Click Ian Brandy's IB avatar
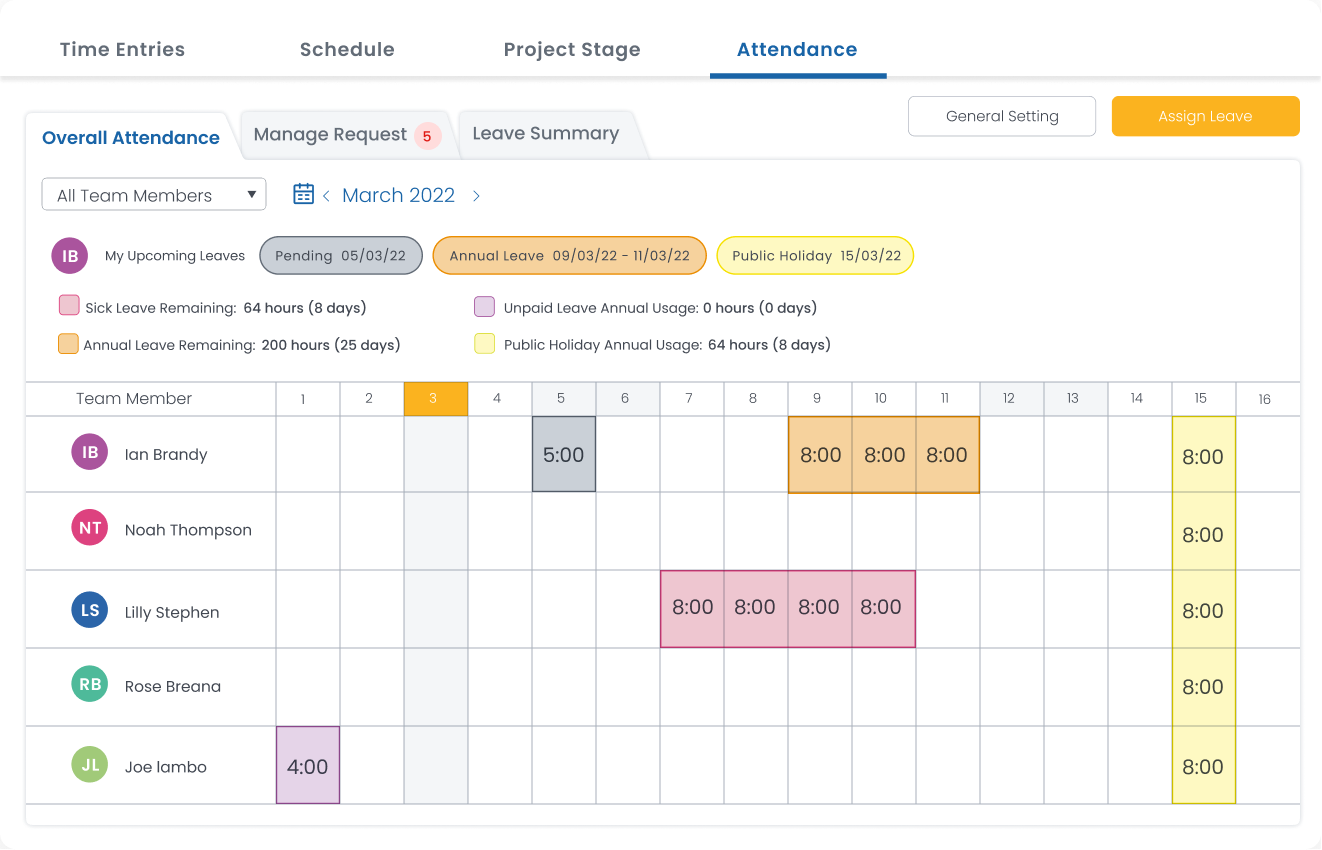1322x850 pixels. [89, 452]
